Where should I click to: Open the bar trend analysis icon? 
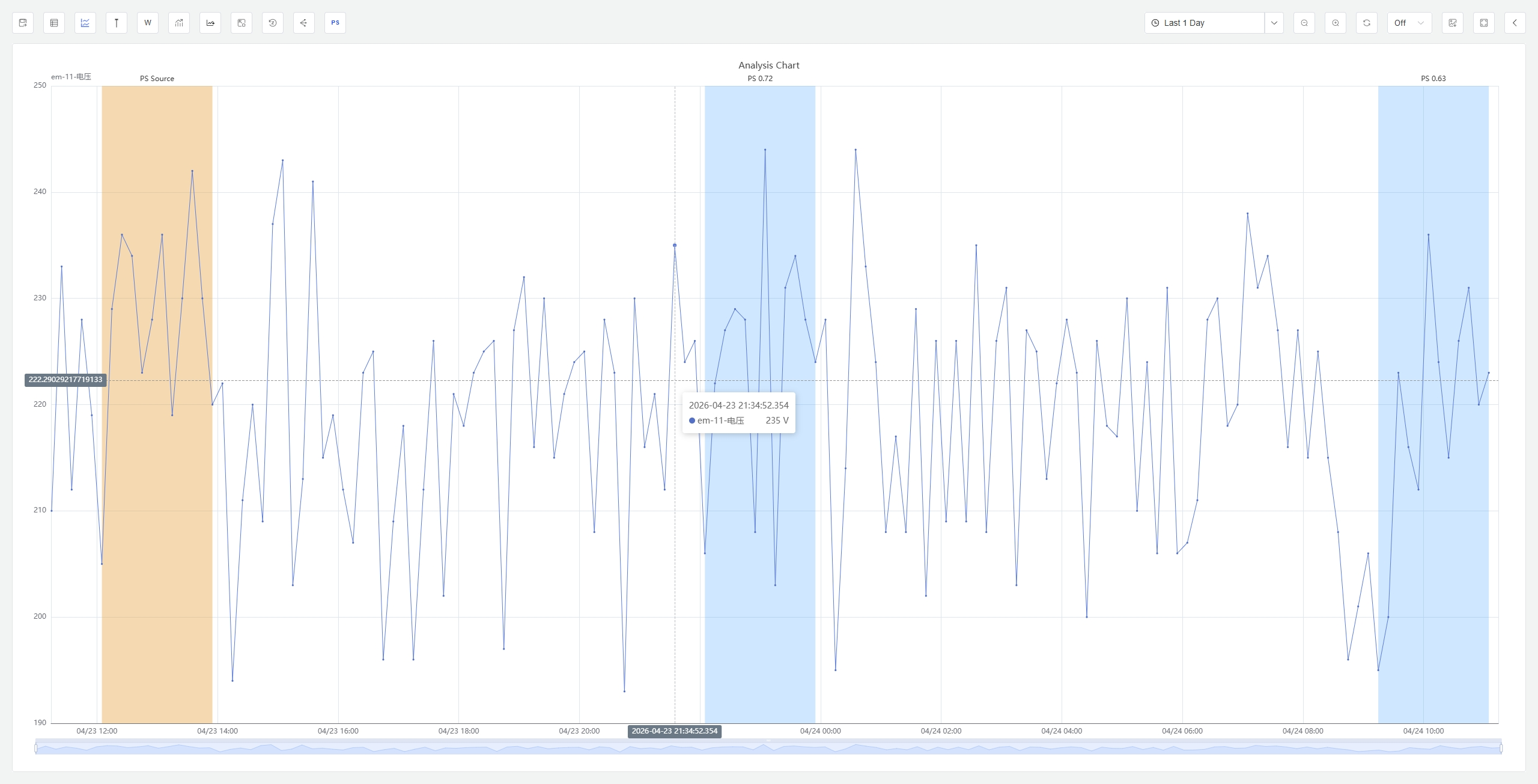(179, 23)
